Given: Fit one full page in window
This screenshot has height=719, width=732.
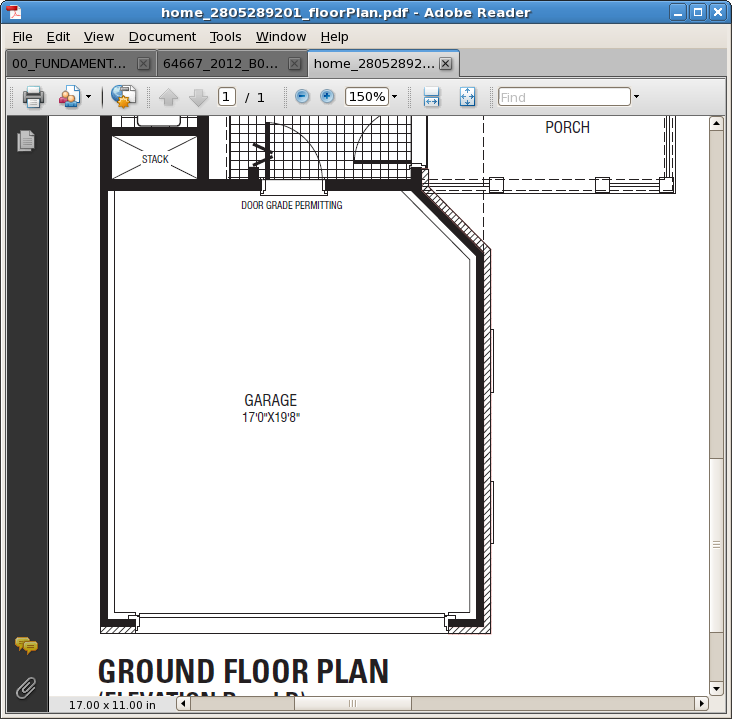Looking at the screenshot, I should (x=467, y=97).
